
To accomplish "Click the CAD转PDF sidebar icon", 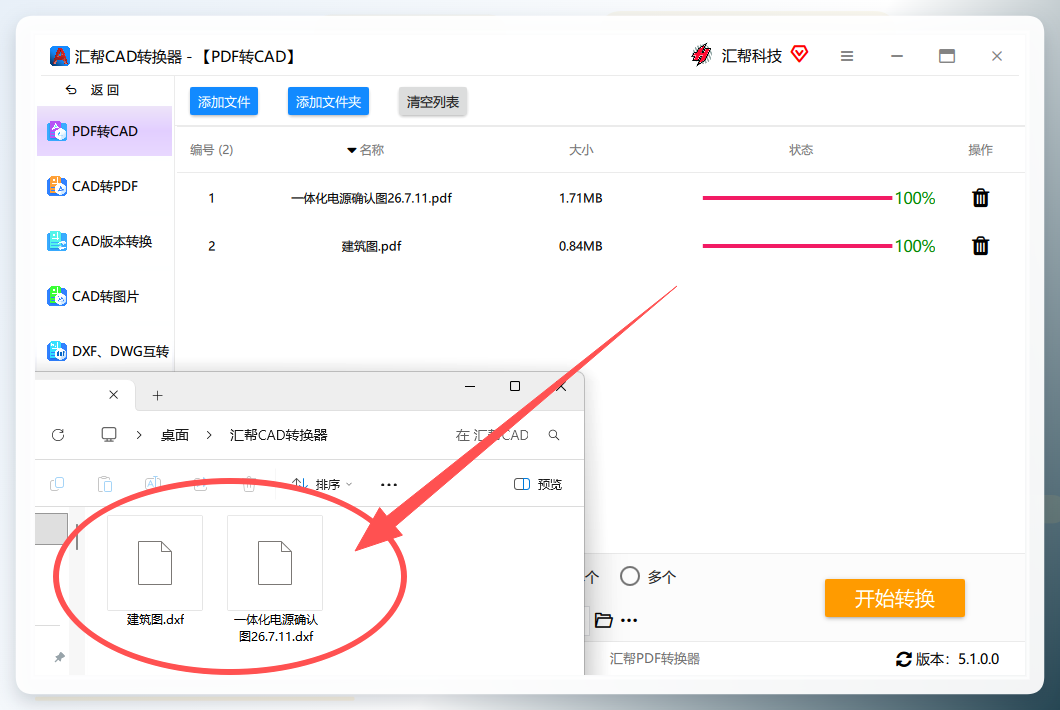I will pos(57,186).
